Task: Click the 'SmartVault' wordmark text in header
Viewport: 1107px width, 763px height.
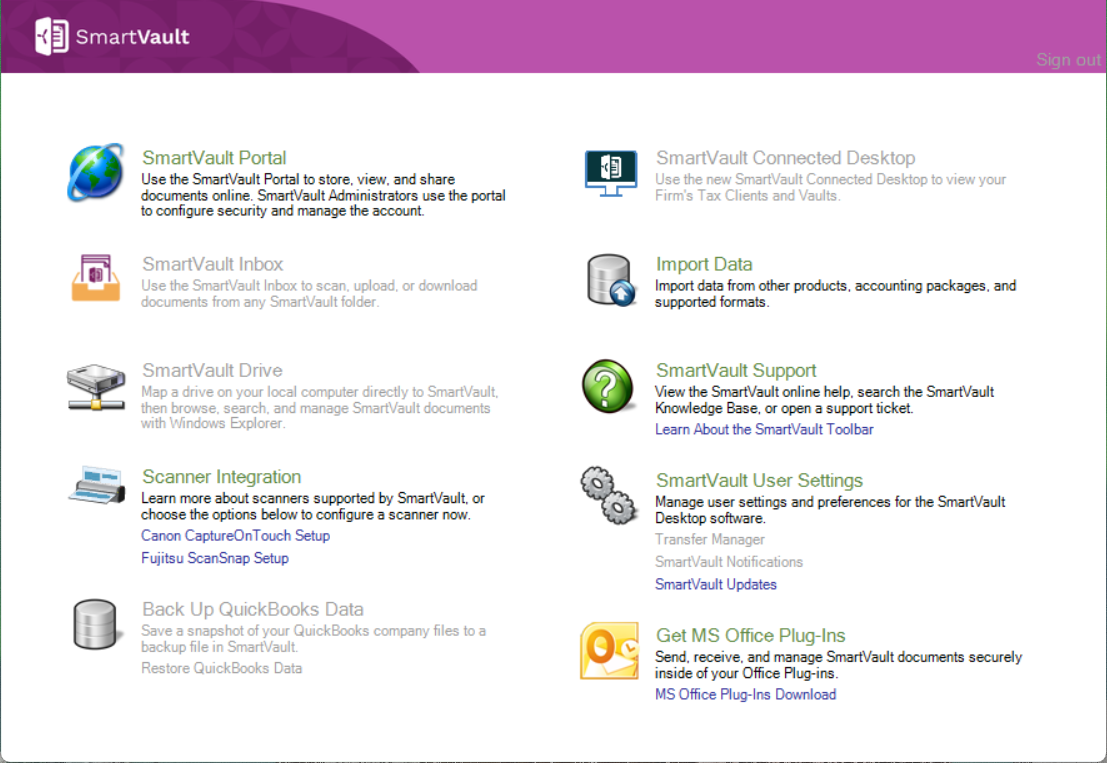Action: pyautogui.click(x=132, y=37)
